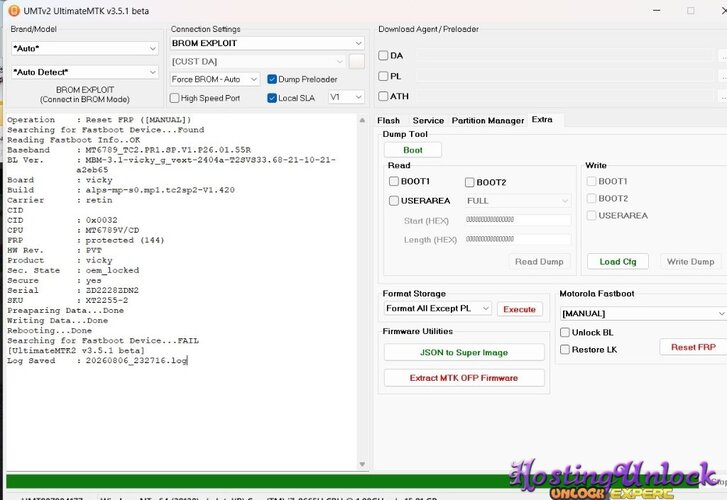Click the 'Serial' line in log
This screenshot has height=500, width=727.
point(73,290)
